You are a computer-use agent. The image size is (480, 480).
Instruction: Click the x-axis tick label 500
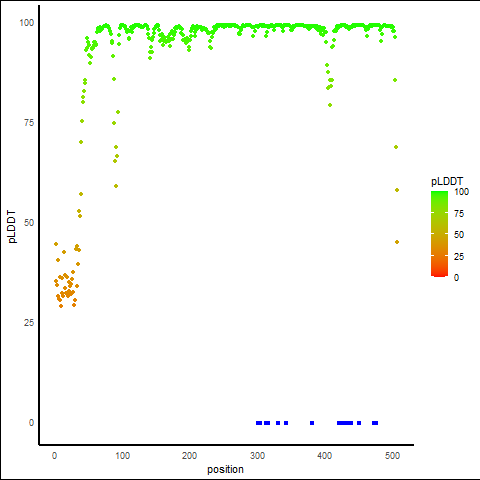(x=392, y=456)
